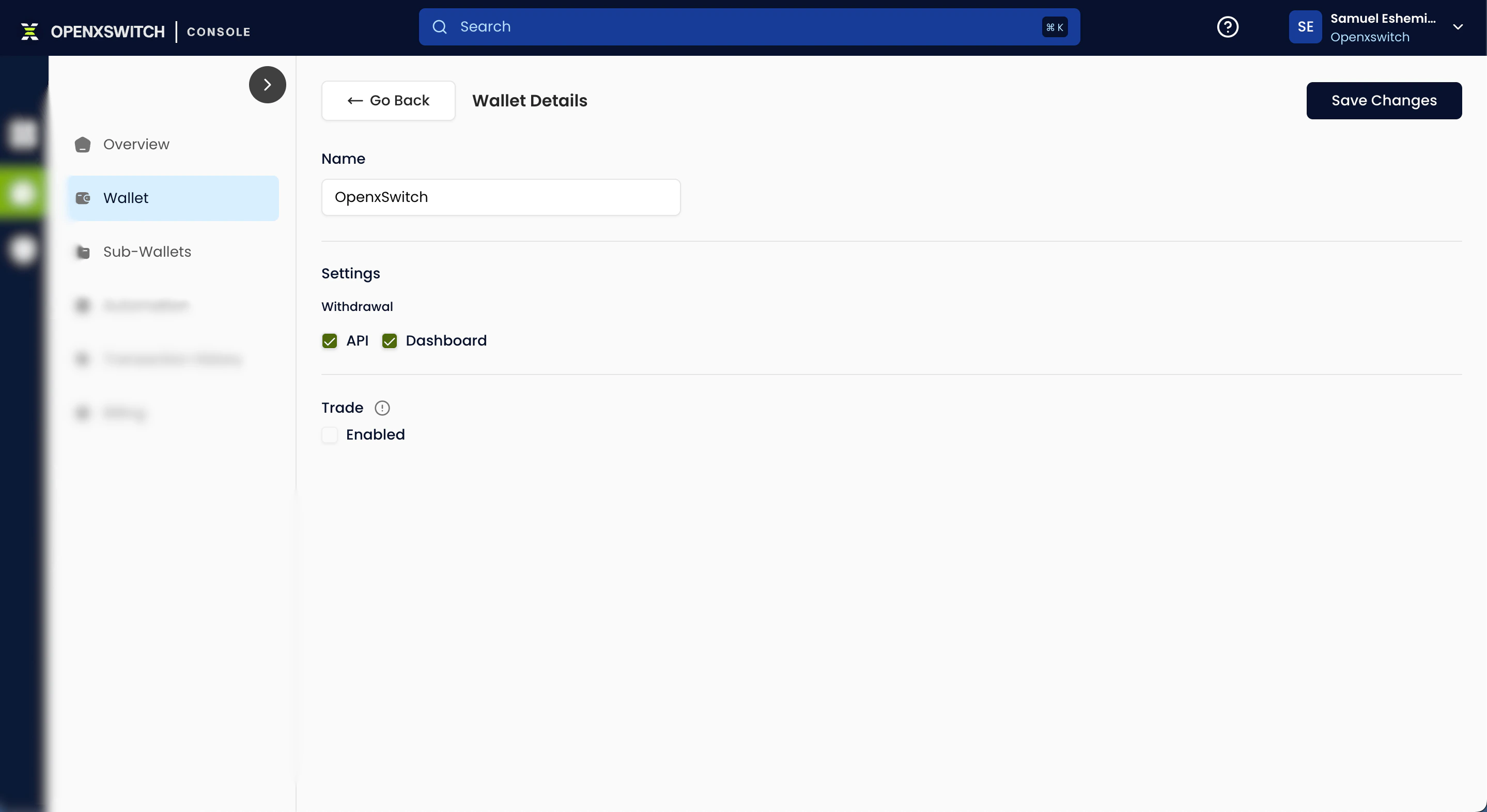The height and width of the screenshot is (812, 1487).
Task: Click the Sub-Wallets folder icon
Action: (83, 252)
